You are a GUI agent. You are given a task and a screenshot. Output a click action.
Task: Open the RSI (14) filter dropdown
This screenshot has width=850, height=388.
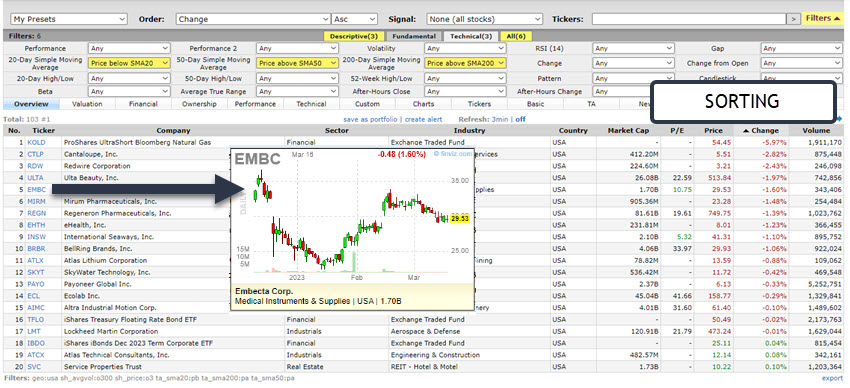tap(633, 48)
